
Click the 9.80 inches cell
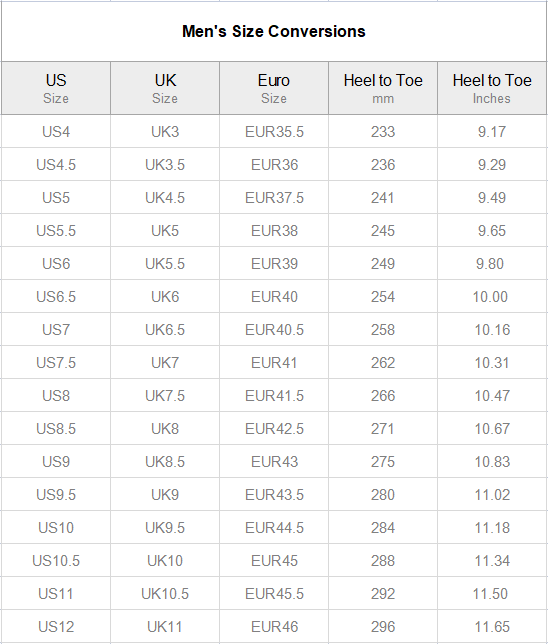pyautogui.click(x=492, y=264)
